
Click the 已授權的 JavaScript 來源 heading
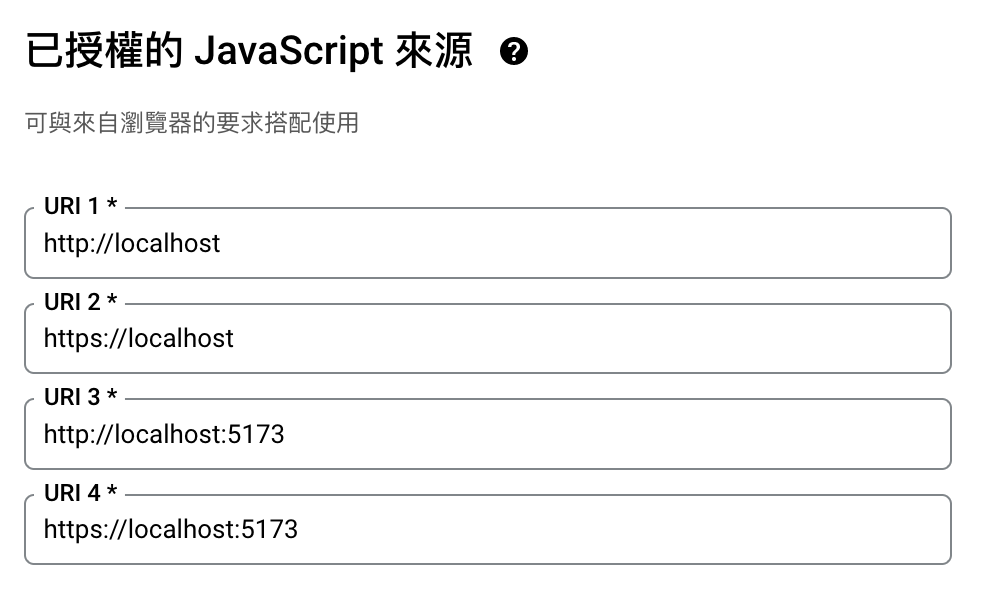(x=249, y=51)
